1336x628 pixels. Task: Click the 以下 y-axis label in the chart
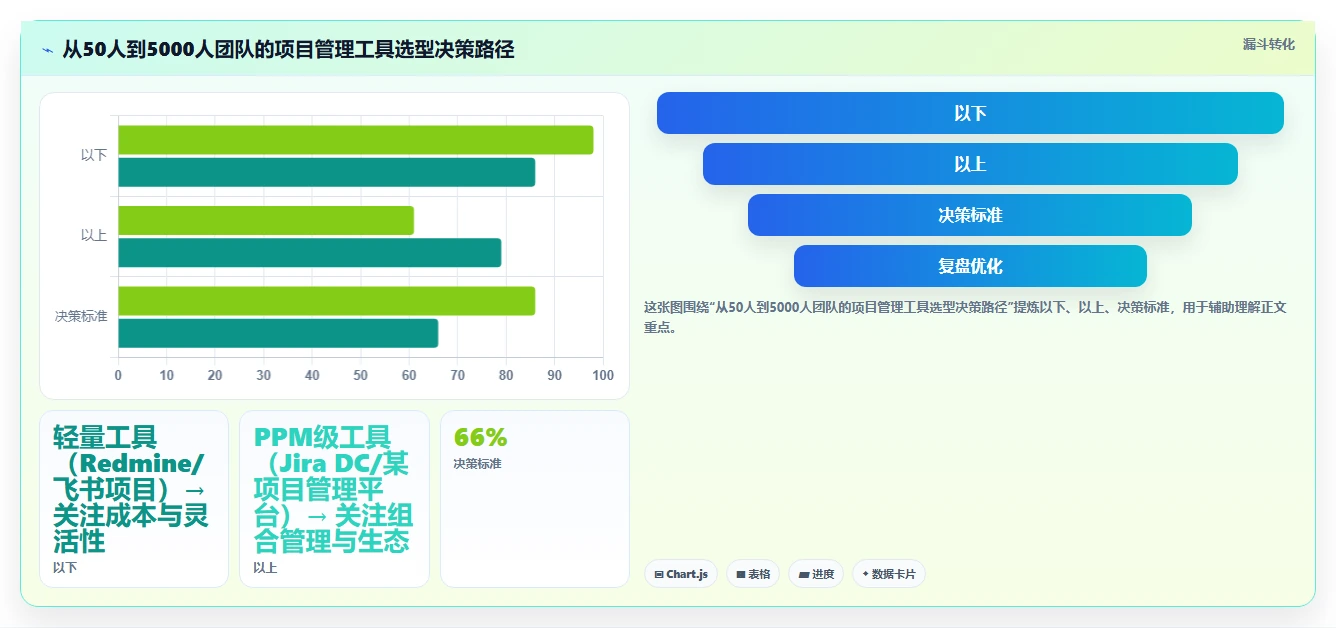pyautogui.click(x=94, y=155)
